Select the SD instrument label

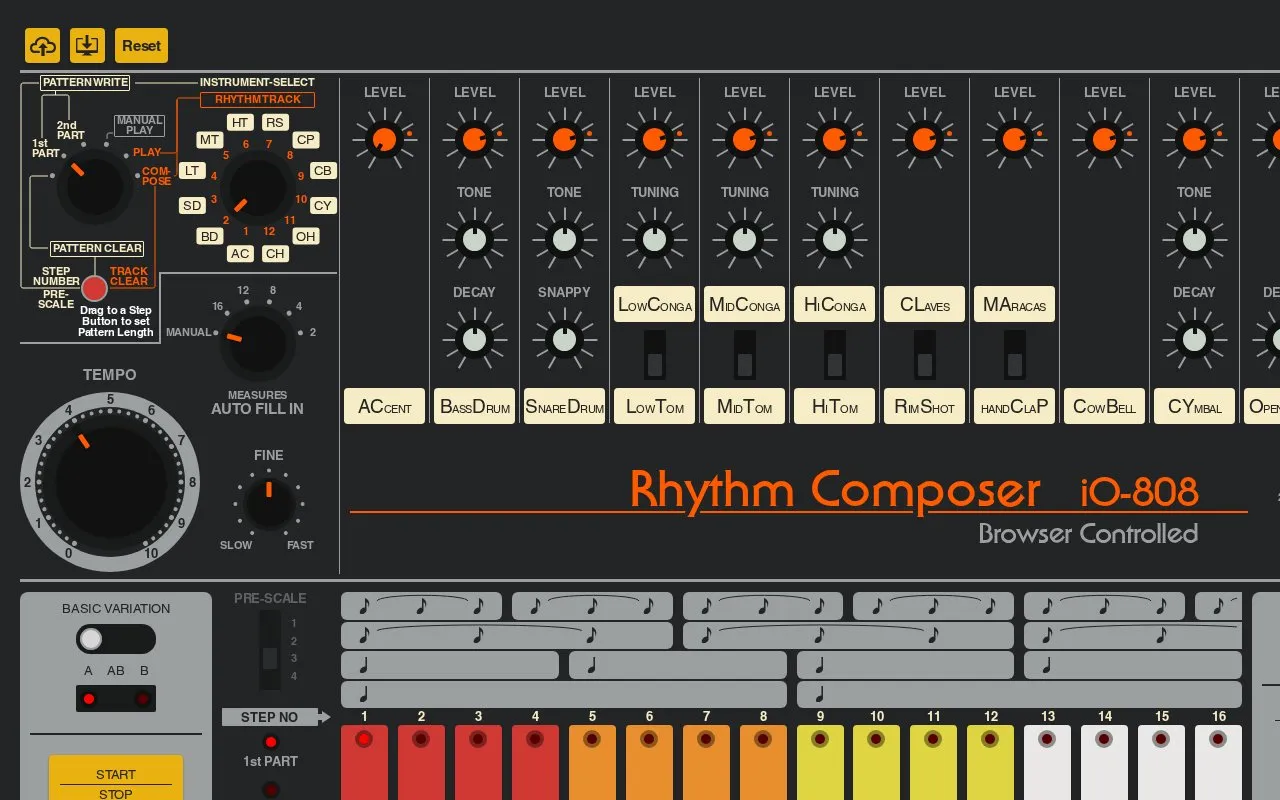pos(191,206)
